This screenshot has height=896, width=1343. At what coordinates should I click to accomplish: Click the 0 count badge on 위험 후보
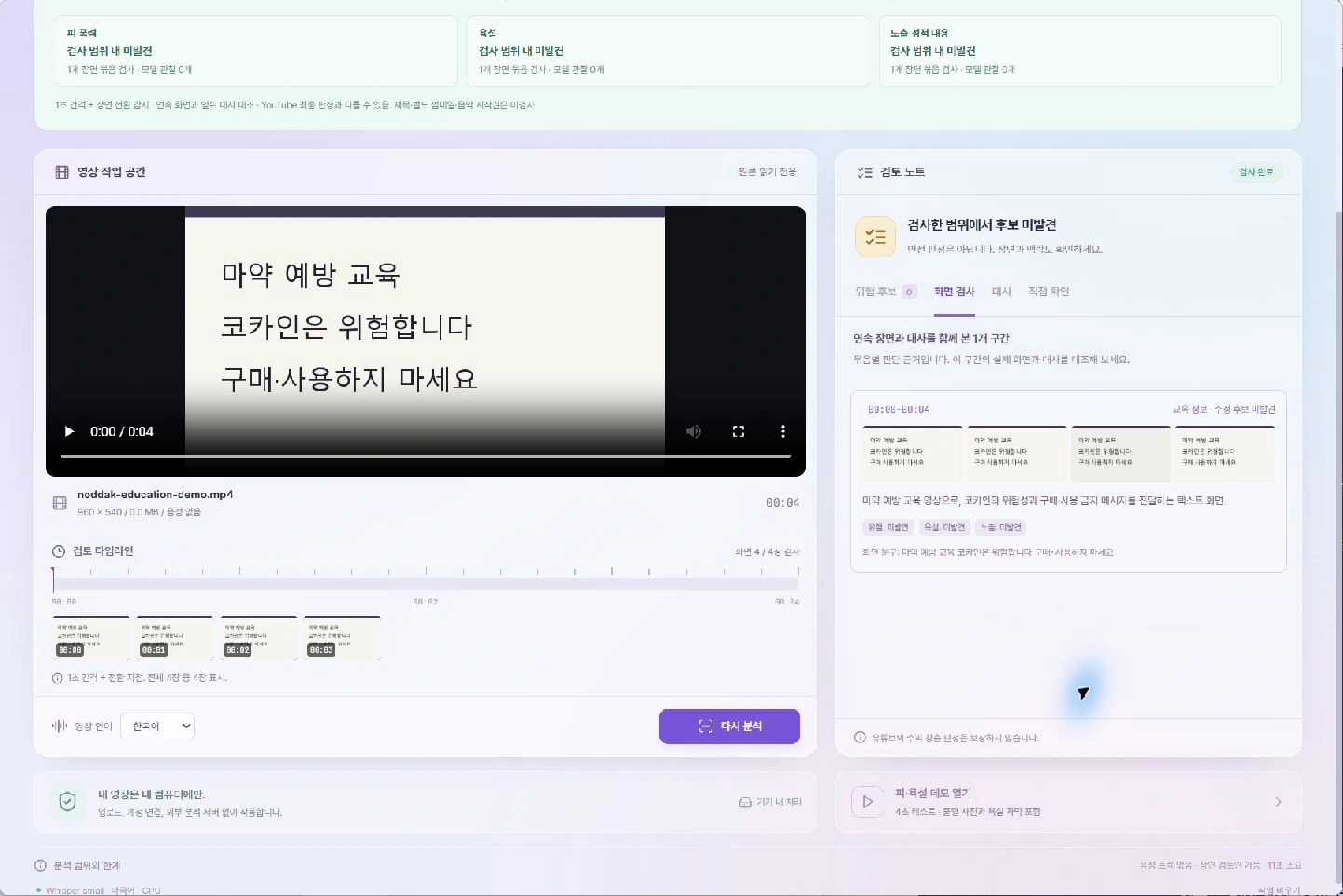(x=909, y=292)
